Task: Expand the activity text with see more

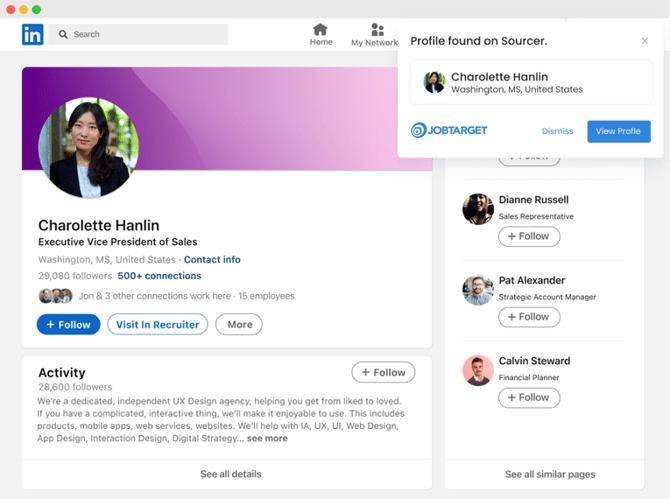Action: 267,438
